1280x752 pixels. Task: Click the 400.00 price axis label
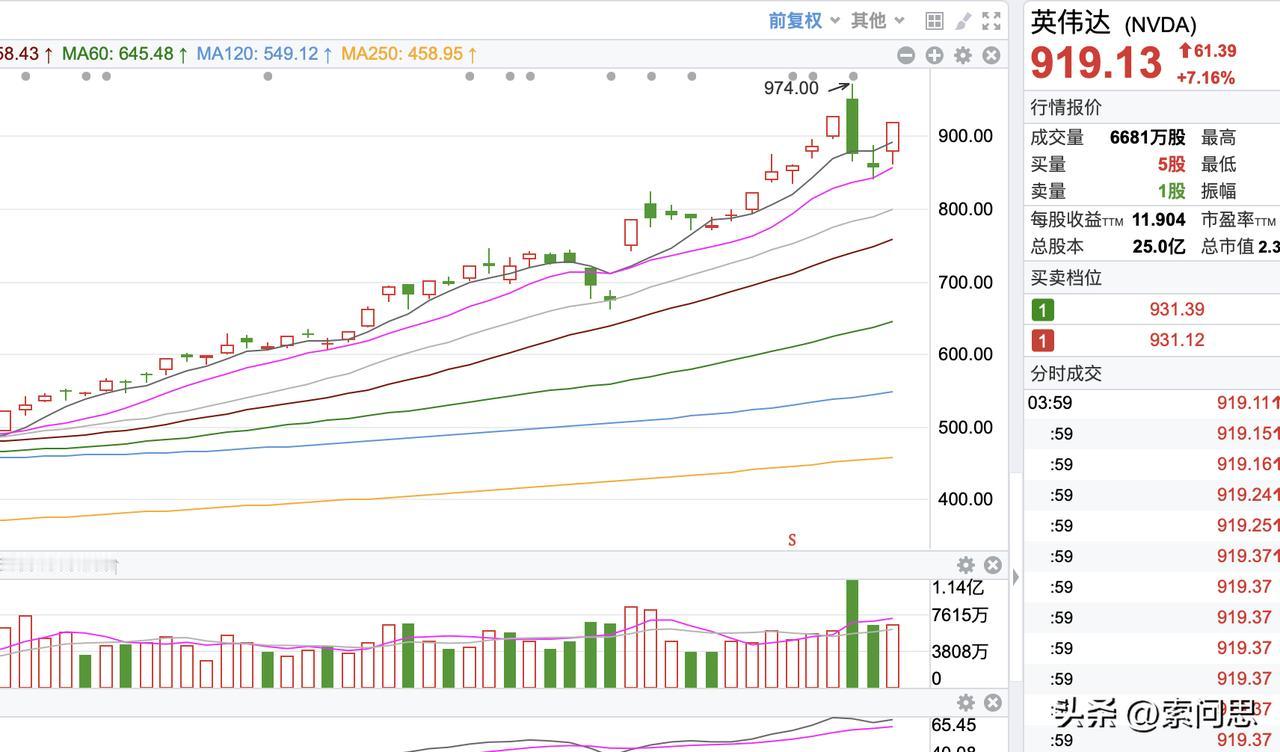965,499
